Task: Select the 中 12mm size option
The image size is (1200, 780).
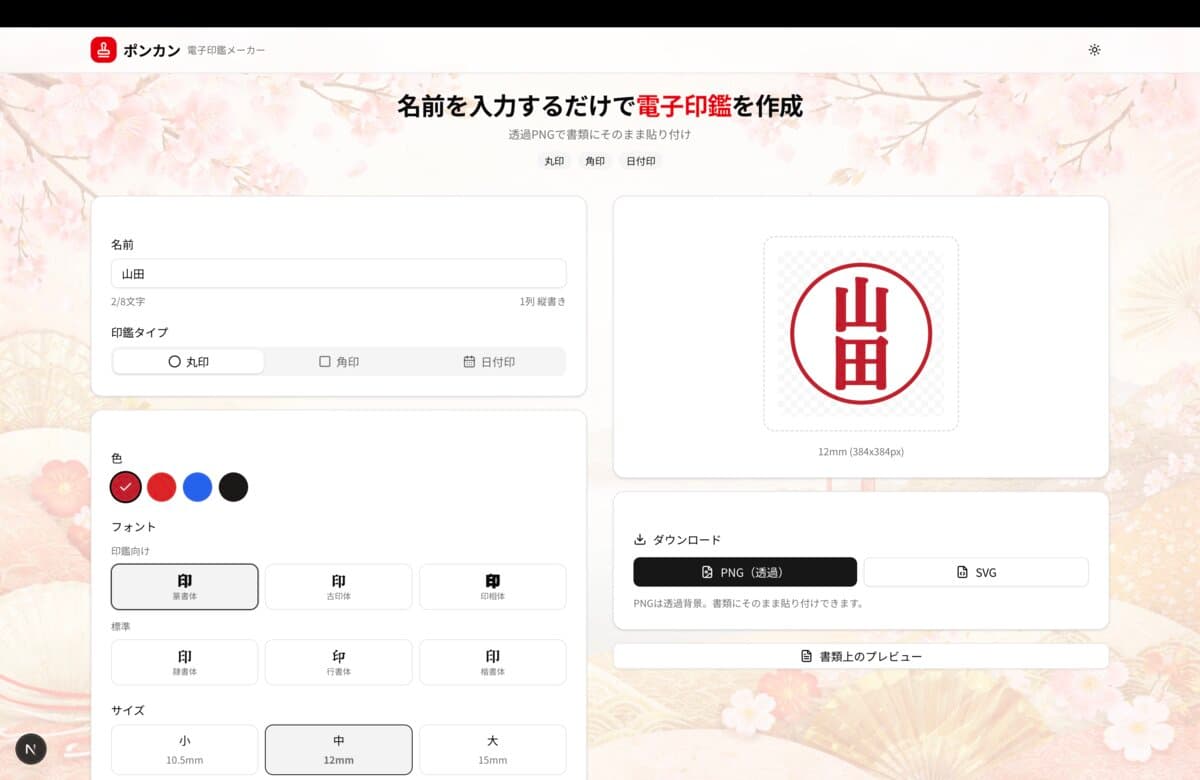Action: pos(338,749)
